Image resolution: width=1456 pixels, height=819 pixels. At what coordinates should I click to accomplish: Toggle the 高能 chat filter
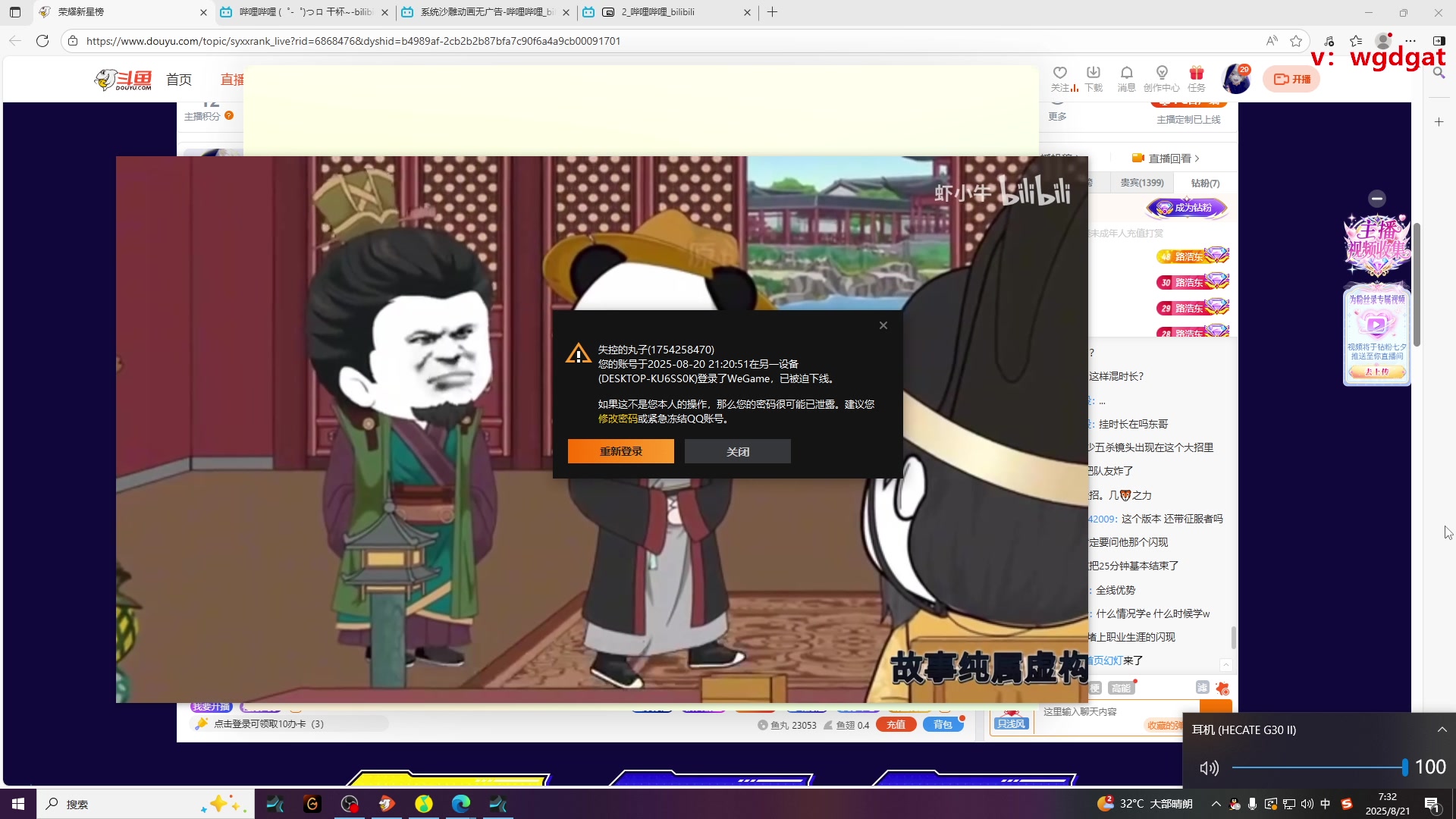tap(1121, 688)
